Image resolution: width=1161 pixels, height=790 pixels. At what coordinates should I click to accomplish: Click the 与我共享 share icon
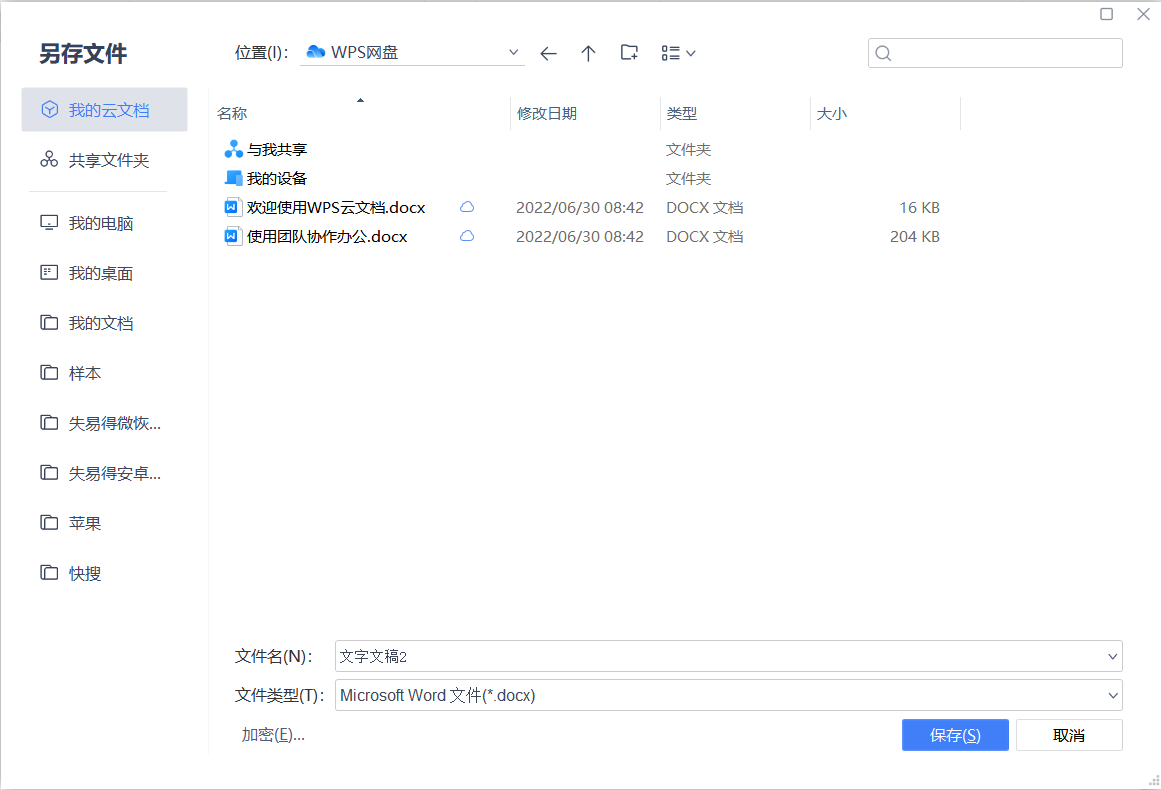[233, 149]
